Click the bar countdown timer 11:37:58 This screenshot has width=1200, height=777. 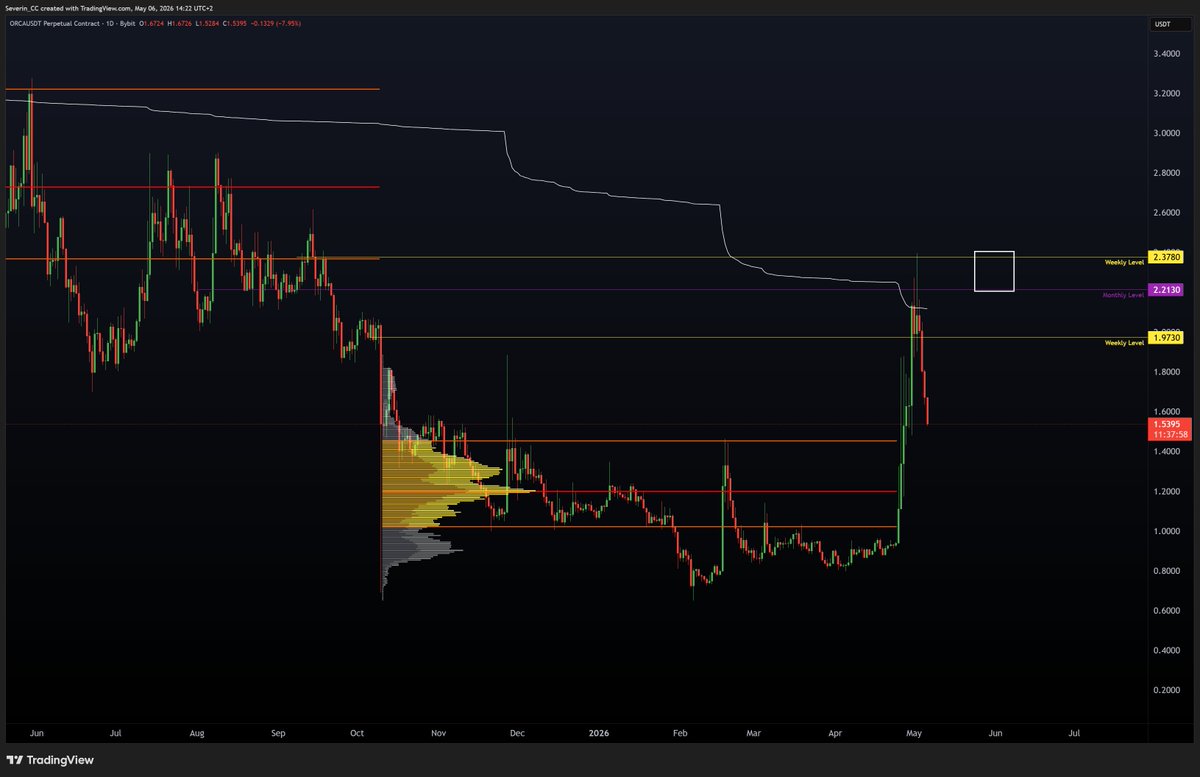1169,435
